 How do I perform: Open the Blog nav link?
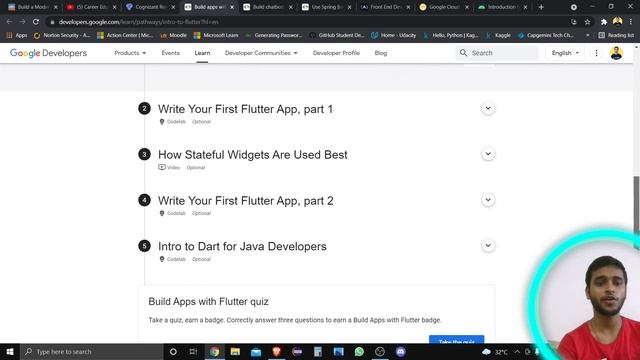click(381, 53)
